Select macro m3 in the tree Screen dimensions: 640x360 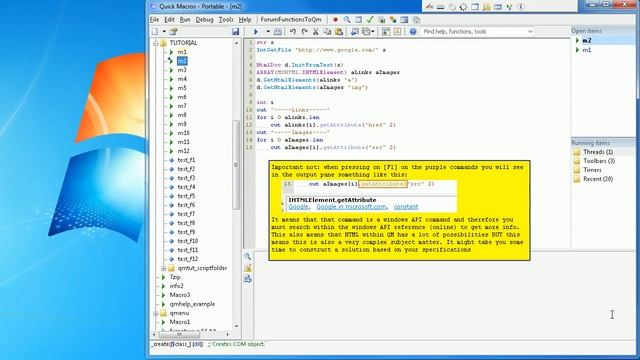click(x=182, y=70)
